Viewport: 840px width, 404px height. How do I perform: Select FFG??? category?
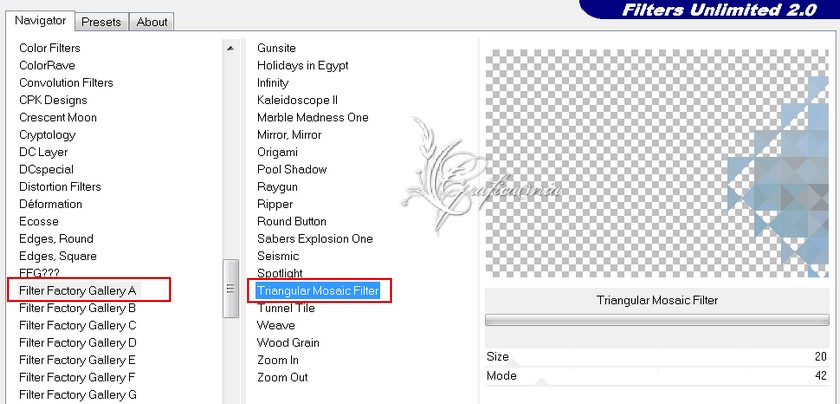tap(40, 273)
